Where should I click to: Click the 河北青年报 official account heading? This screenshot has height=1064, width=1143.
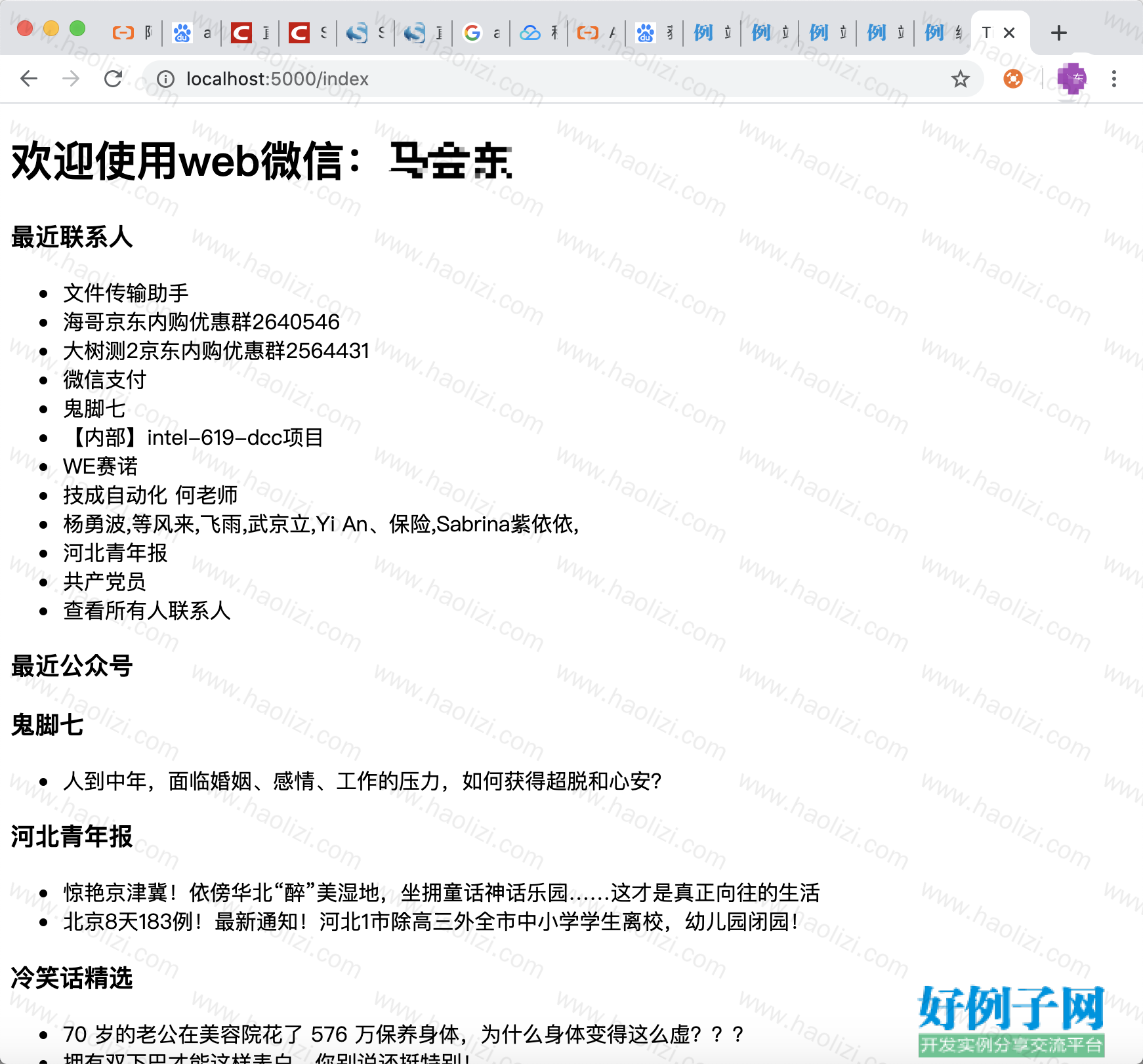pyautogui.click(x=72, y=836)
